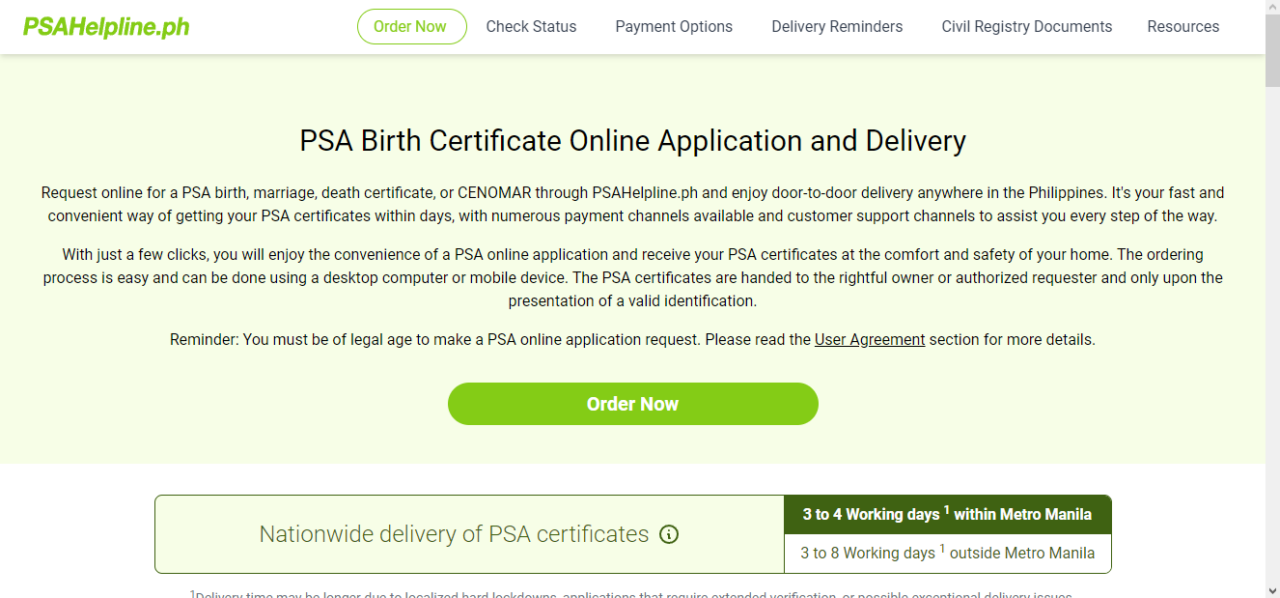
Task: Click the paragraph starting 'With just a few clicks'
Action: coord(633,278)
